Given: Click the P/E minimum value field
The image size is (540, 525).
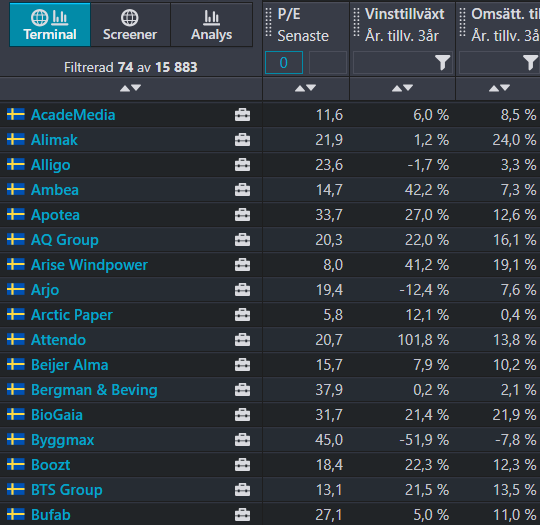Looking at the screenshot, I should [x=284, y=63].
